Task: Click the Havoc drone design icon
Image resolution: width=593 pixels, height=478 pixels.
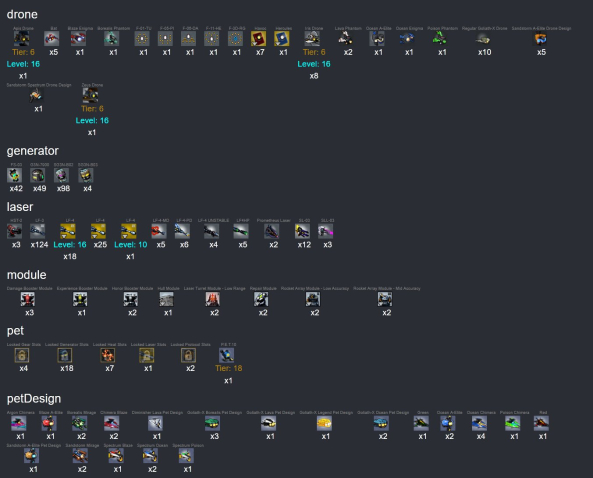Action: [x=259, y=39]
